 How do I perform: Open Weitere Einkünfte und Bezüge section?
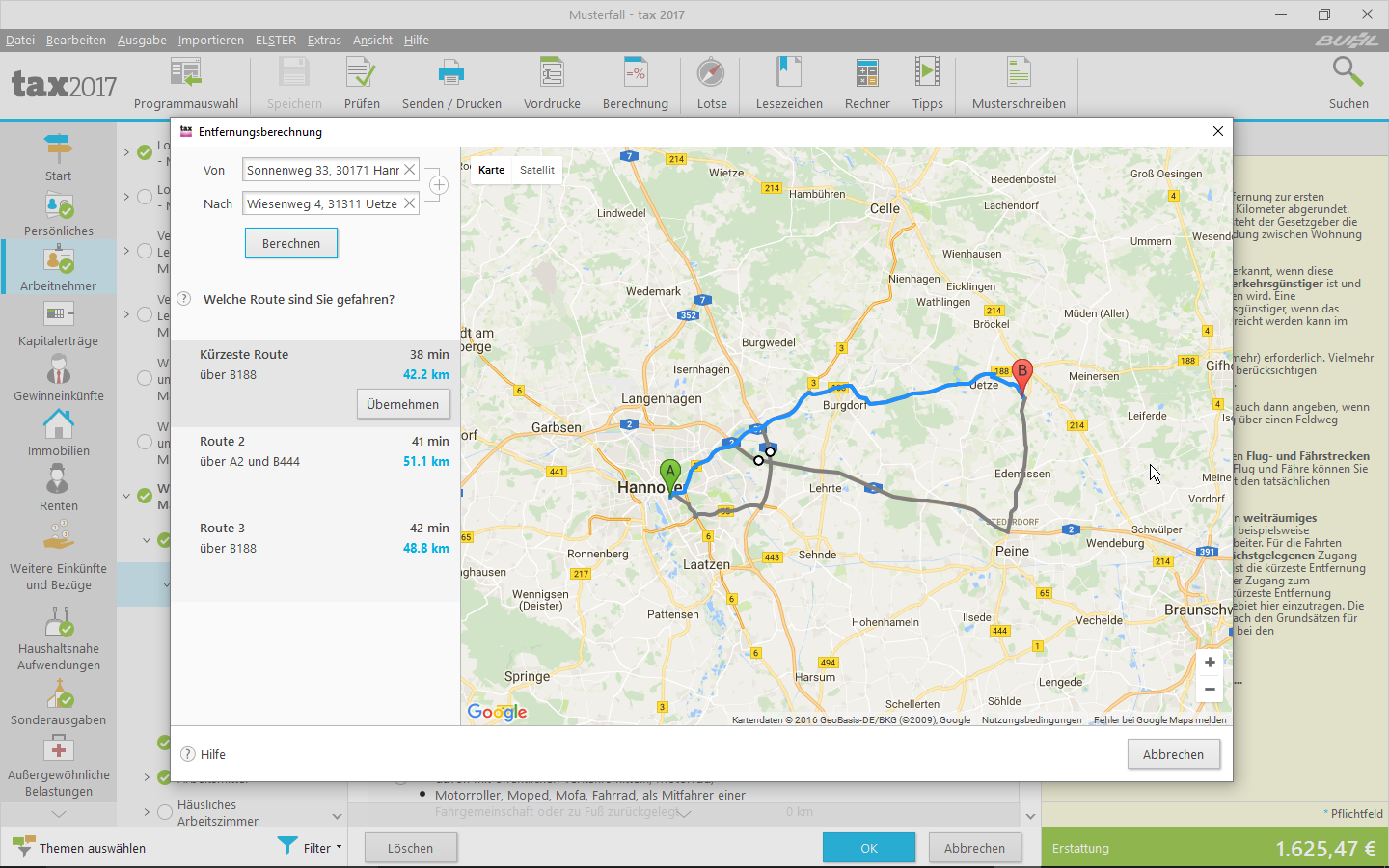click(59, 556)
